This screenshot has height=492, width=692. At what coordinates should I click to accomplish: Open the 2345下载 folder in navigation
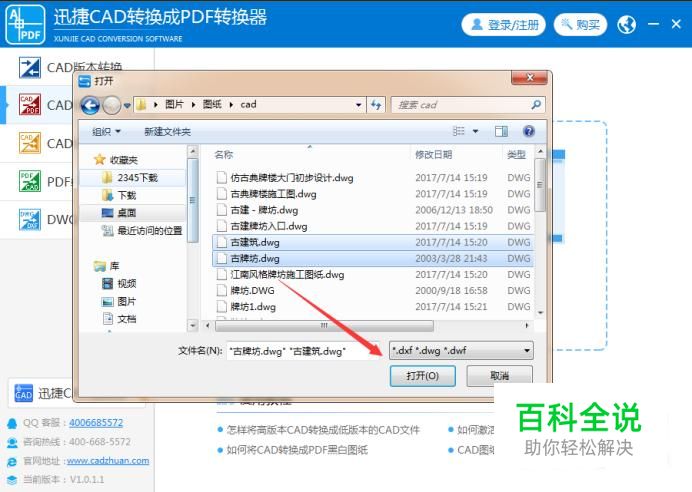pyautogui.click(x=129, y=177)
